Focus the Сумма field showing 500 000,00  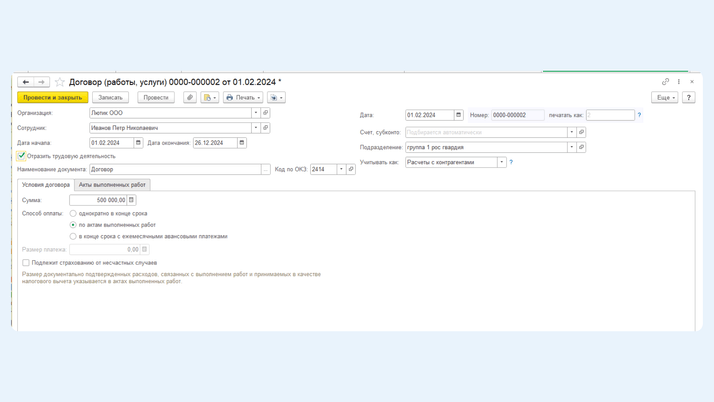pos(98,200)
